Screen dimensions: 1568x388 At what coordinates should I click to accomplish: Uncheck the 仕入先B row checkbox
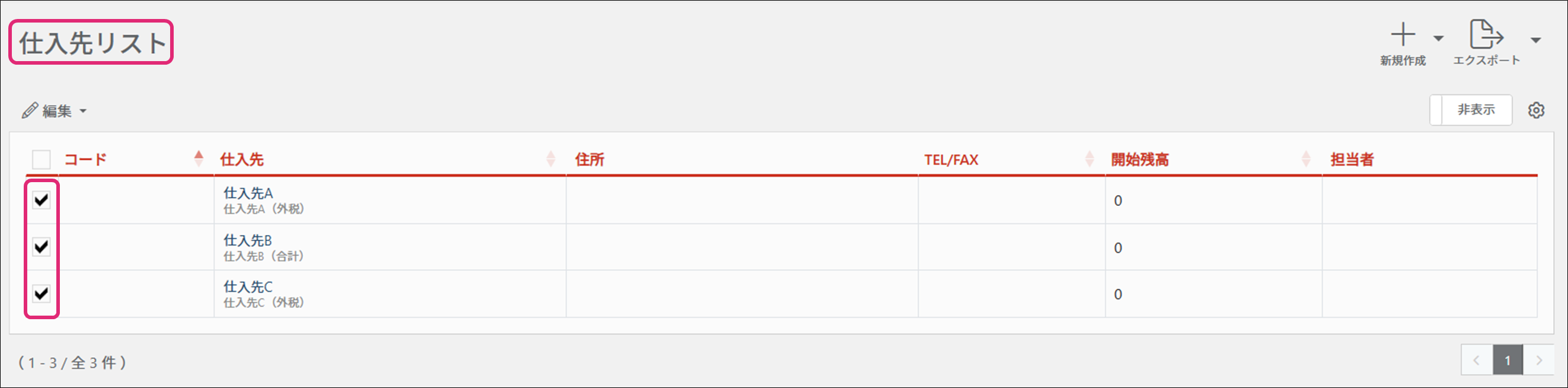[x=41, y=247]
